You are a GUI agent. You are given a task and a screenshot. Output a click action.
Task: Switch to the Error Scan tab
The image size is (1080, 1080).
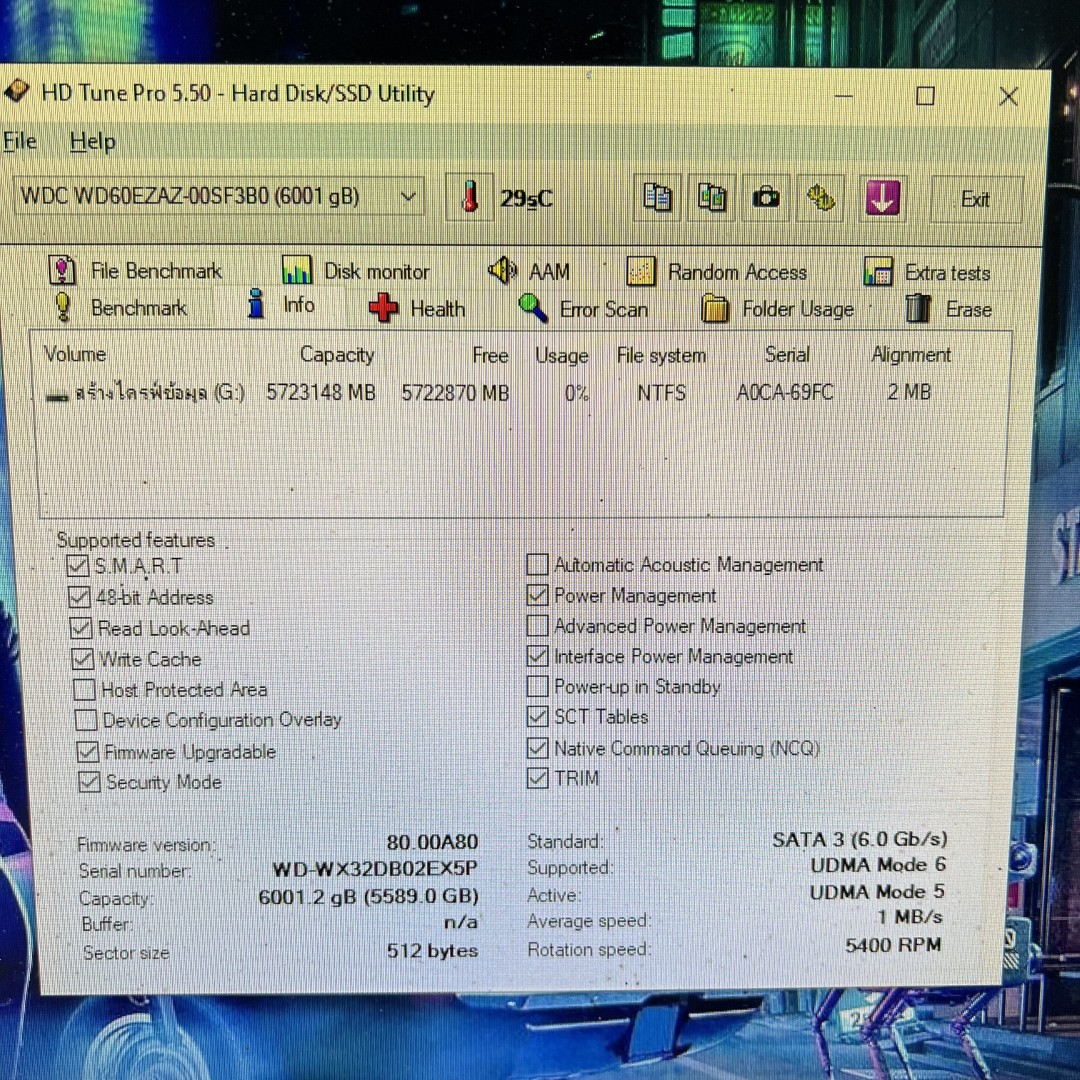pyautogui.click(x=584, y=310)
